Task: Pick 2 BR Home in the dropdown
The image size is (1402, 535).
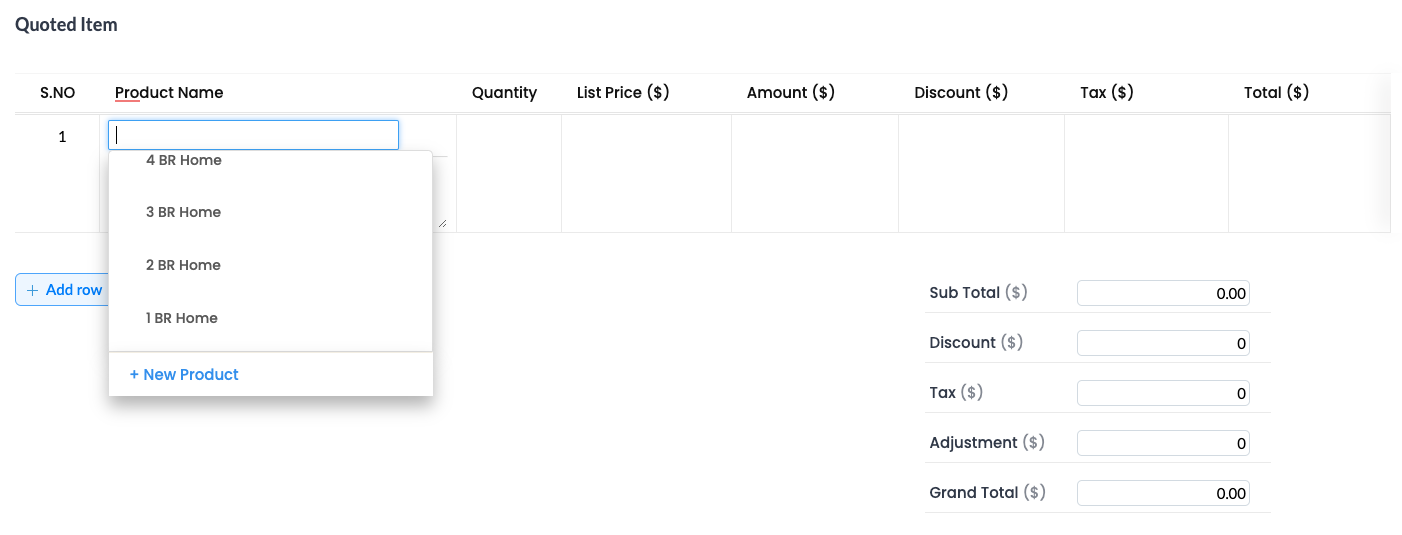Action: [184, 265]
